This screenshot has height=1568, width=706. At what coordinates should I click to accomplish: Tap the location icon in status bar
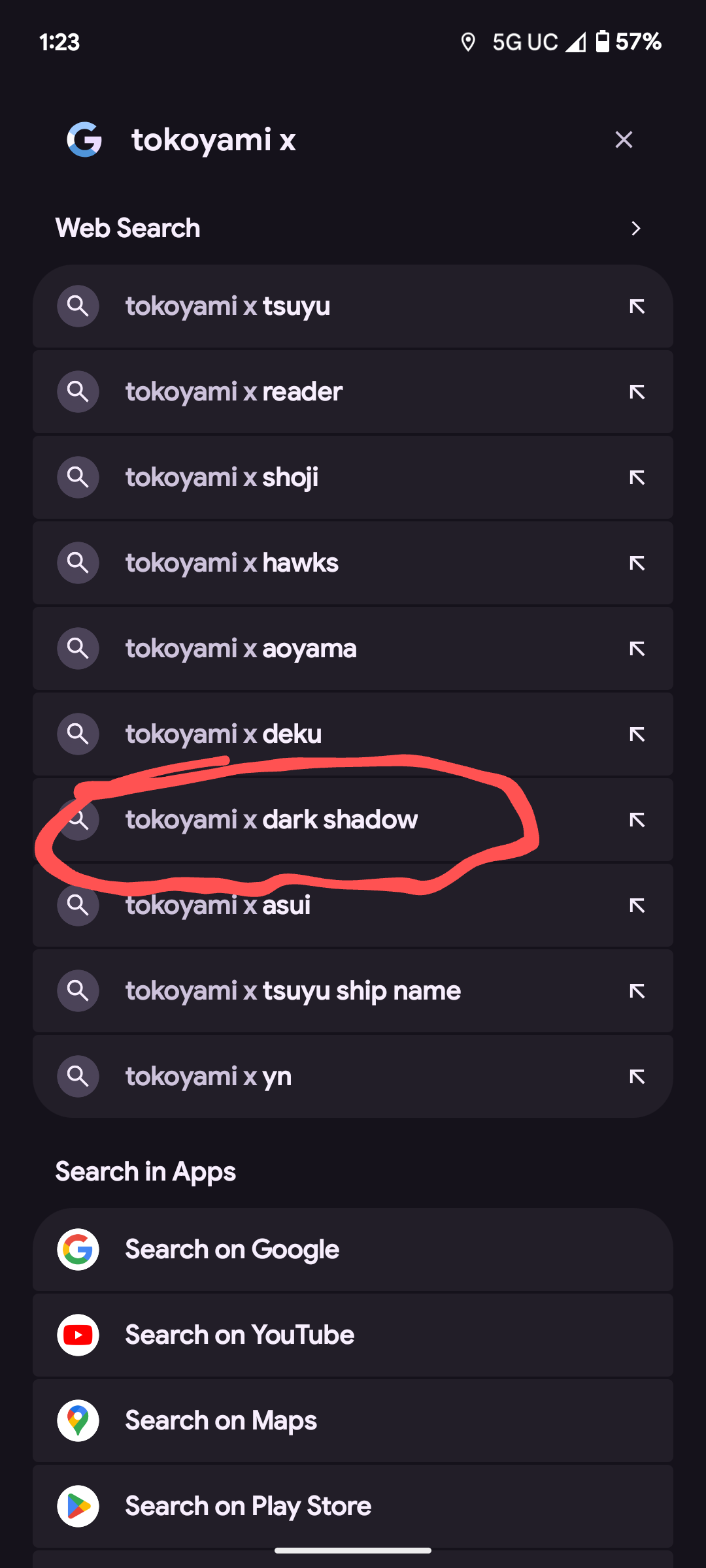point(468,42)
